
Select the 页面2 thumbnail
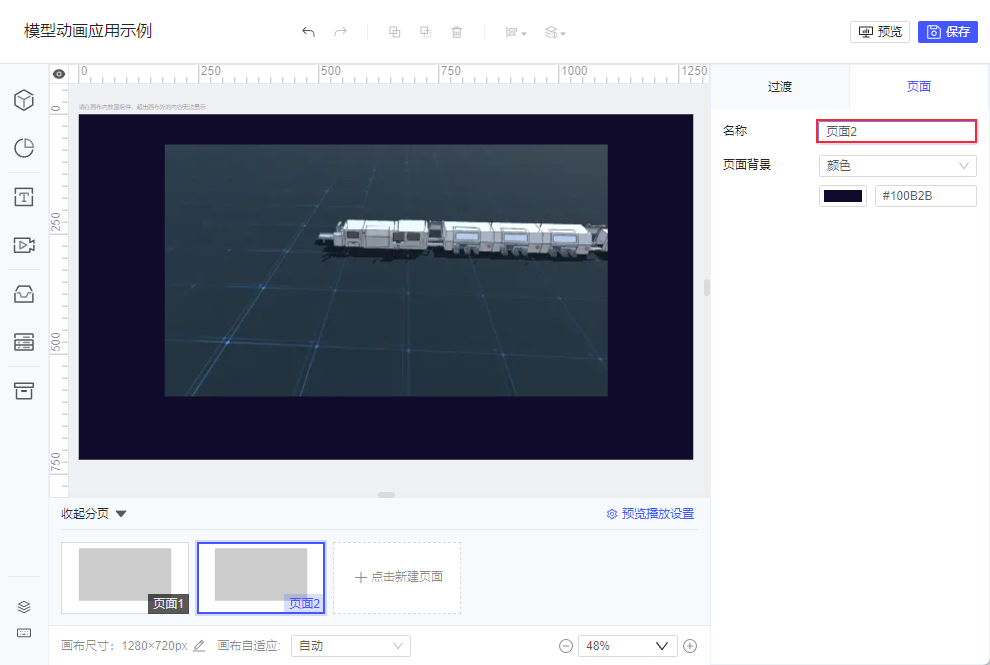tap(261, 578)
